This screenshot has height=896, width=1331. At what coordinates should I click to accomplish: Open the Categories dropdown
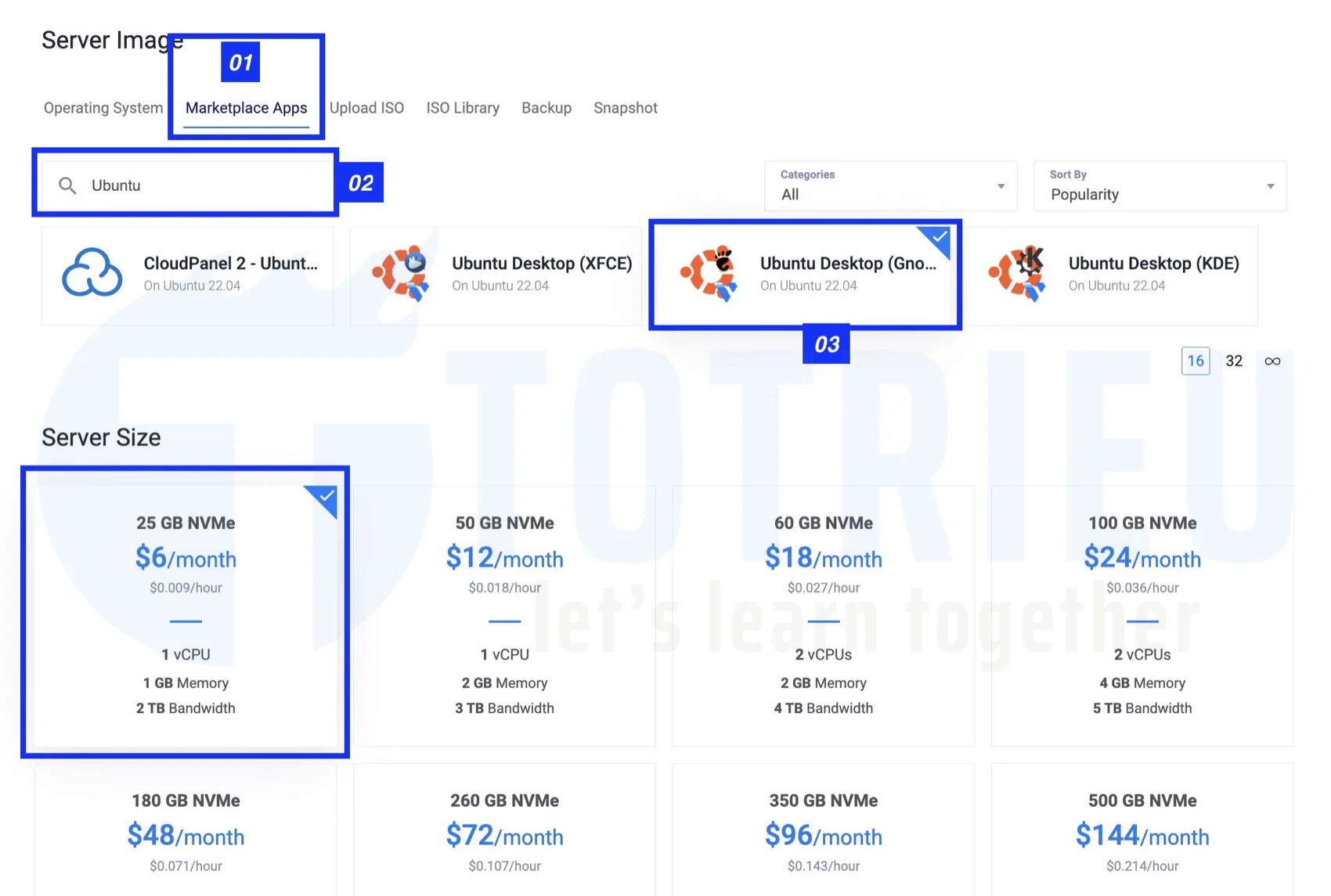click(890, 186)
